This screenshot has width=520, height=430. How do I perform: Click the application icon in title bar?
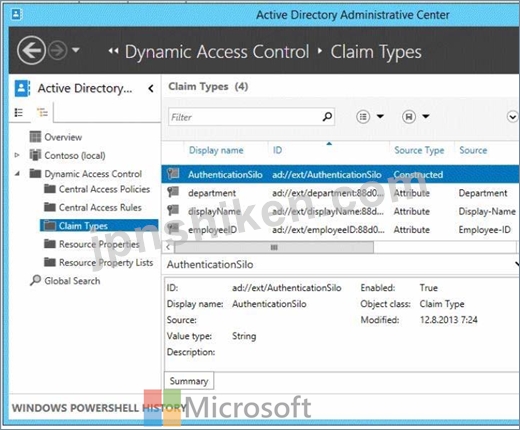click(x=16, y=14)
